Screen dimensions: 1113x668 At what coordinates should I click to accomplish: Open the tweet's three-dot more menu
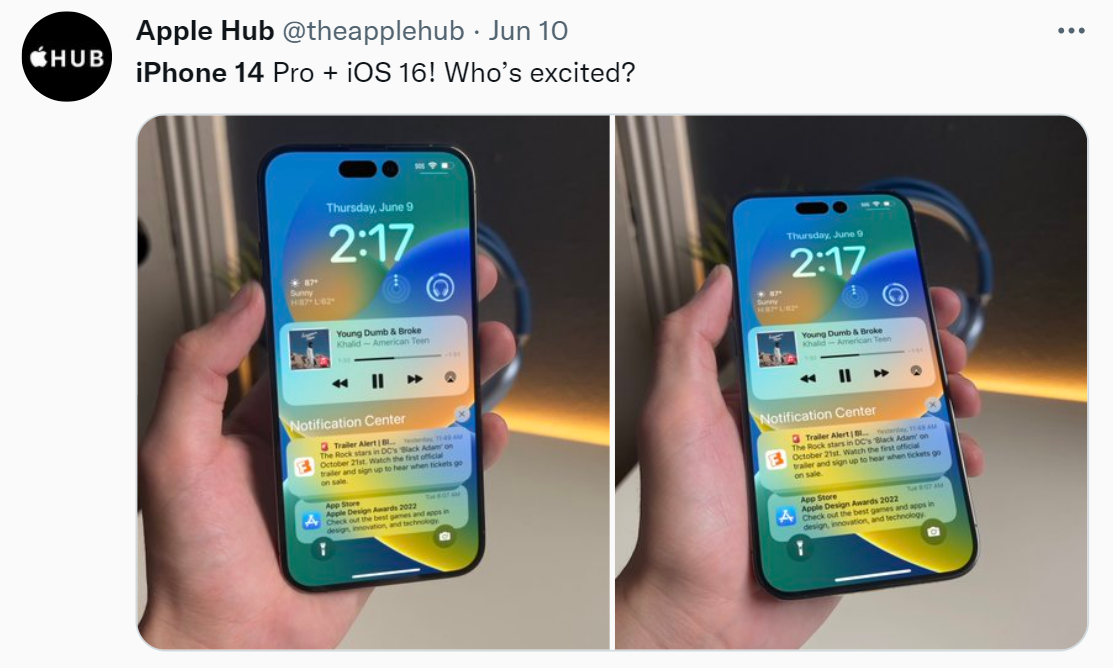tap(1071, 31)
